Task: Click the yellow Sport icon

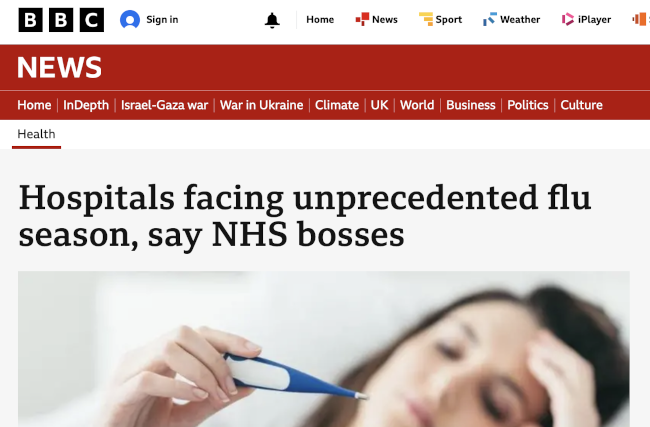Action: pyautogui.click(x=426, y=20)
